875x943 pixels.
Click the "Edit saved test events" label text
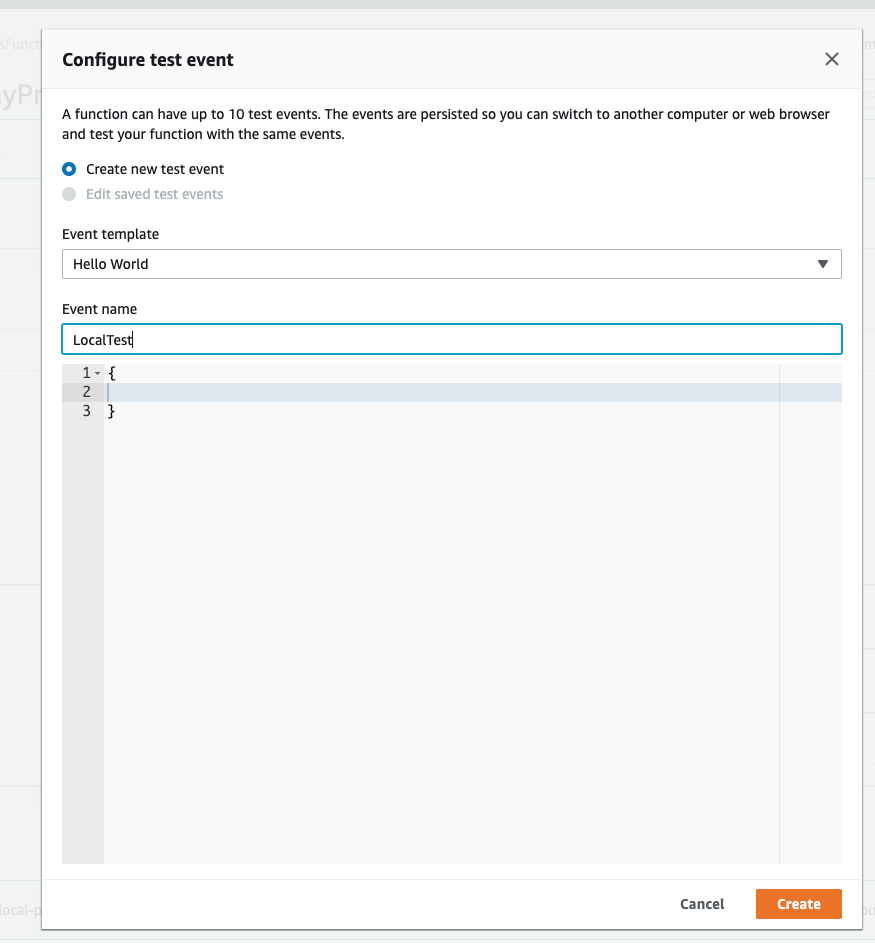[154, 194]
